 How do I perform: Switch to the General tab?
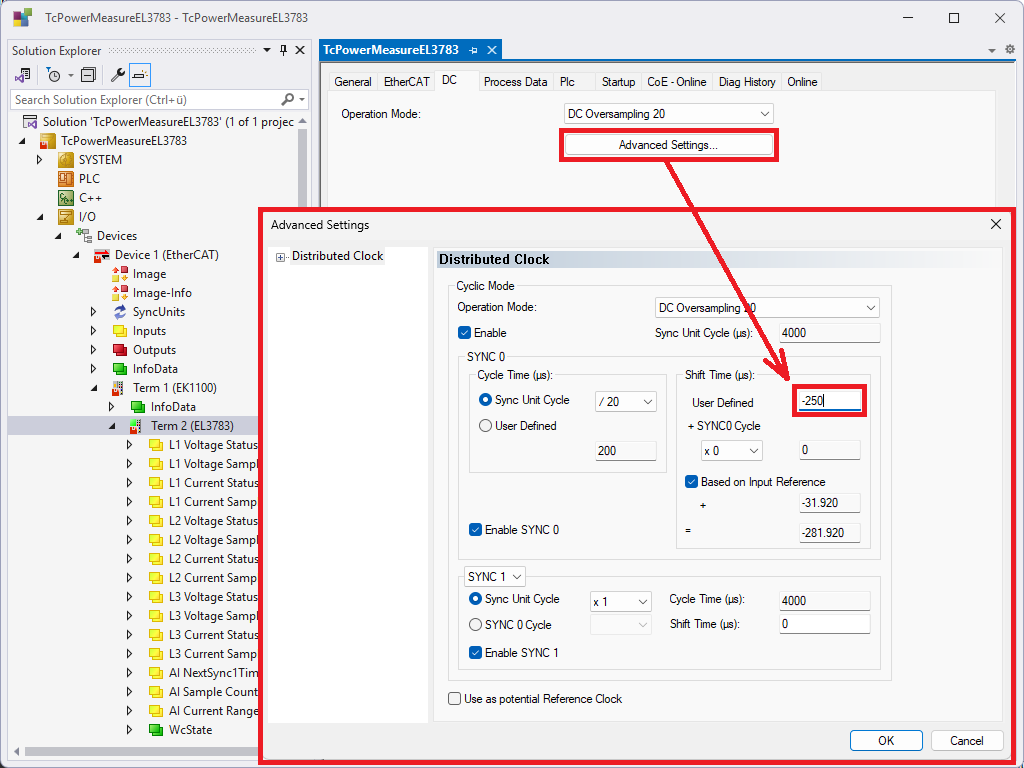pos(353,82)
